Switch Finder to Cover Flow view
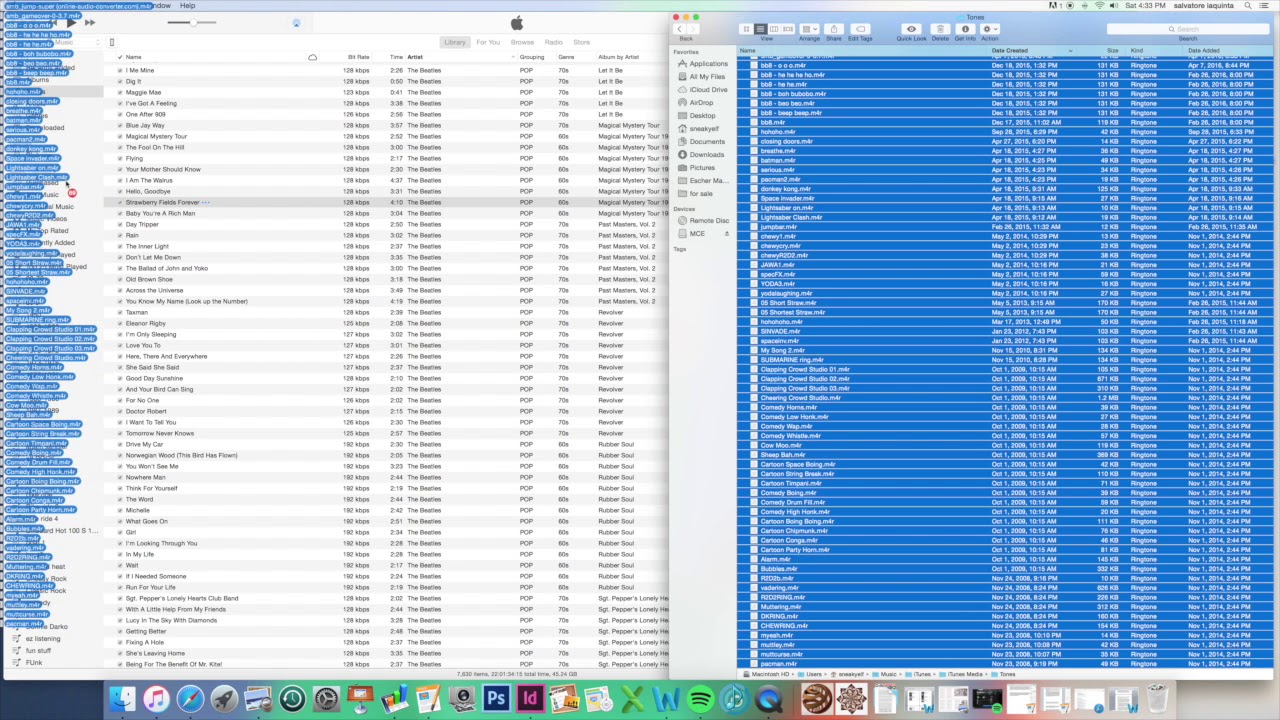The image size is (1280, 720). [x=788, y=29]
